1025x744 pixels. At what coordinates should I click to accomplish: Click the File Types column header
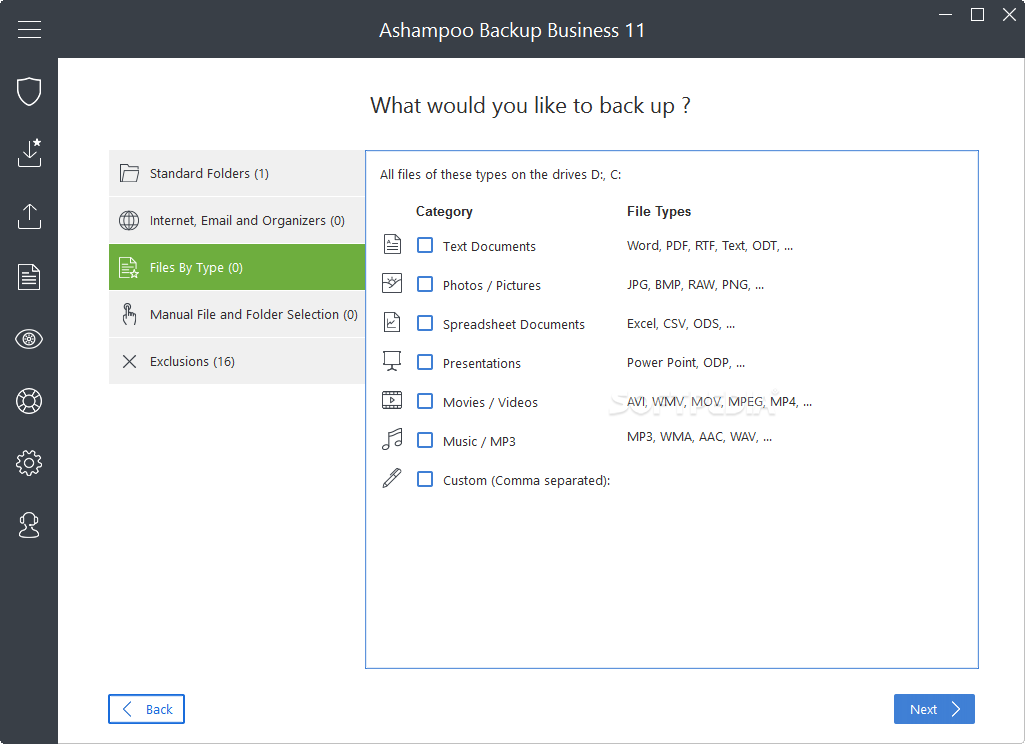659,211
